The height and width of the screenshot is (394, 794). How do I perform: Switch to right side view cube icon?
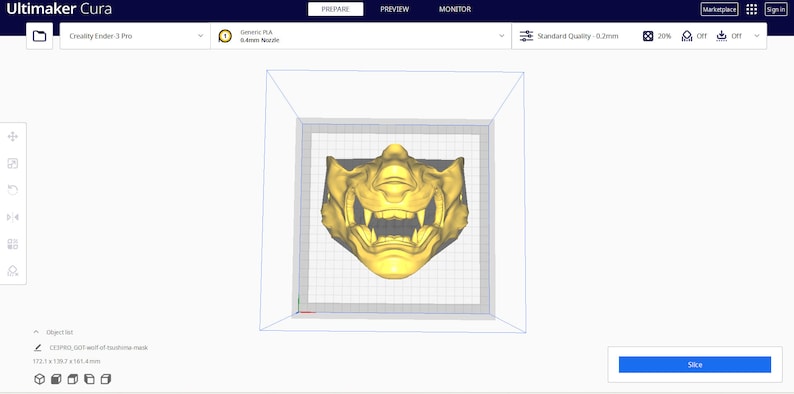tap(106, 379)
